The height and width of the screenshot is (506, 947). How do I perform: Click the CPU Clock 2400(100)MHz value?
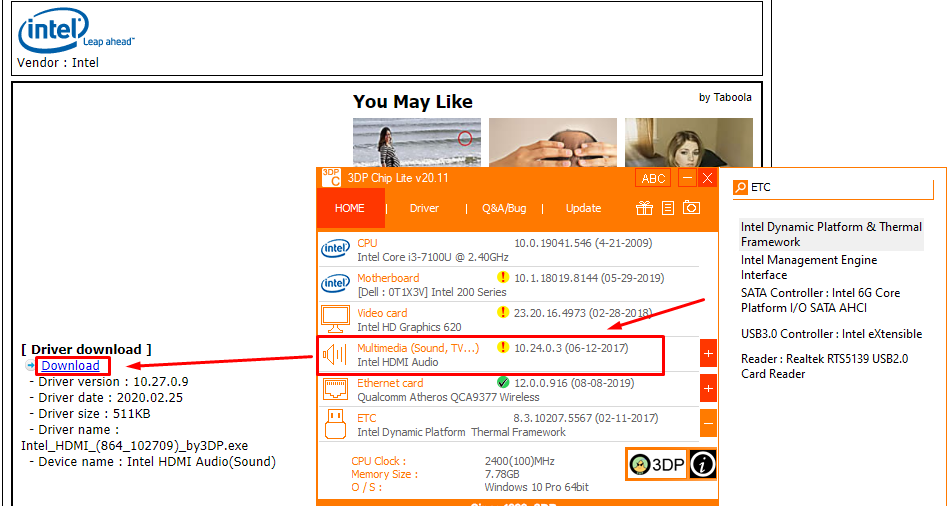[x=519, y=461]
